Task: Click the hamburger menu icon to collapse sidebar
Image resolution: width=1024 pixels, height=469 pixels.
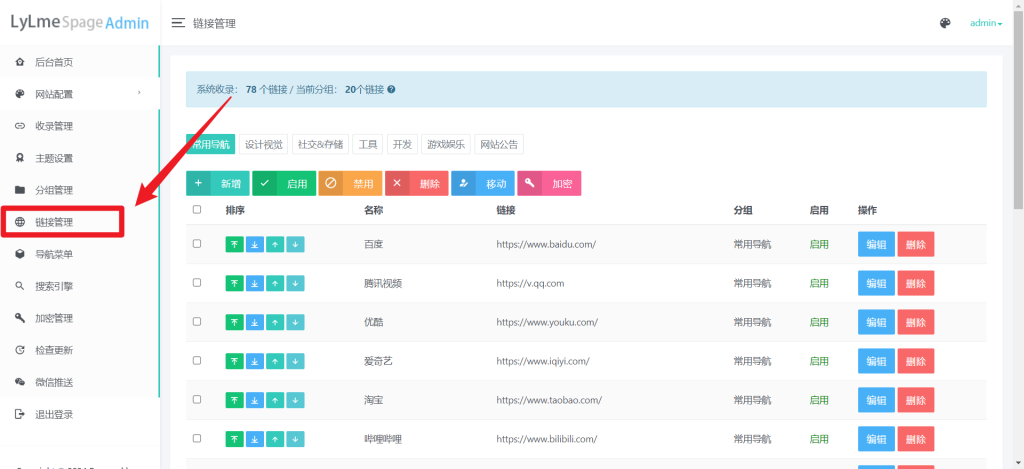Action: click(178, 23)
